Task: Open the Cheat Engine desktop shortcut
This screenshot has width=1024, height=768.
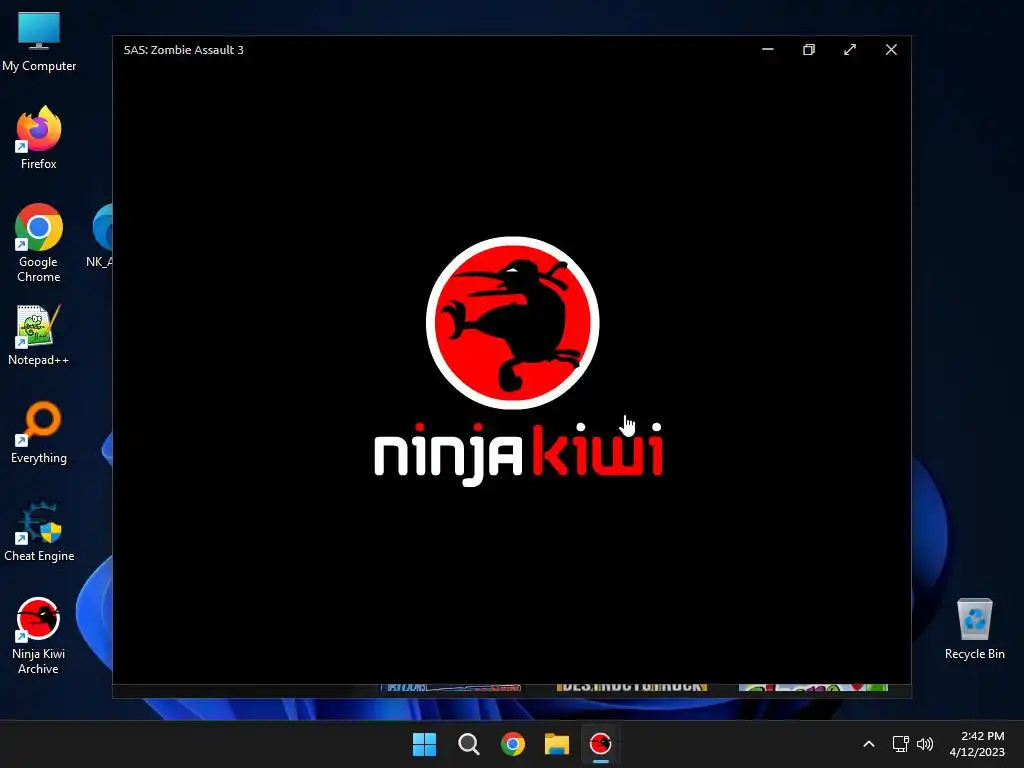Action: tap(39, 531)
